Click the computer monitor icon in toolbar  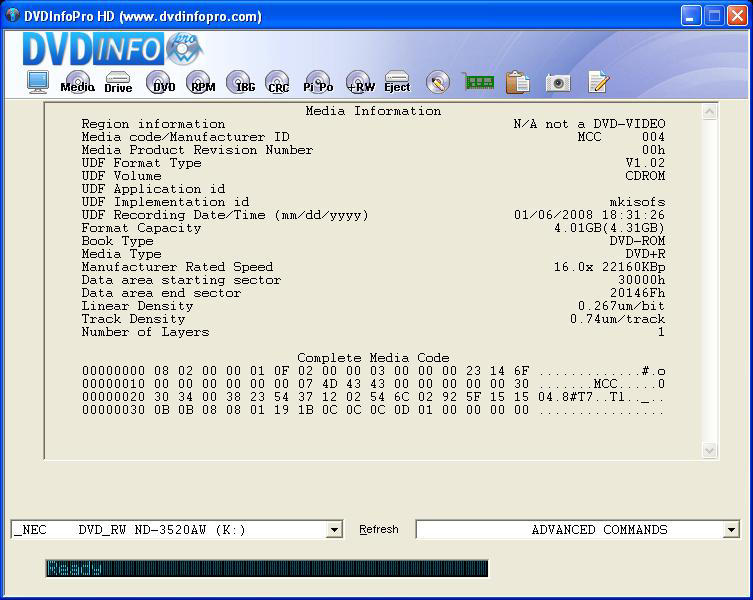[x=37, y=82]
